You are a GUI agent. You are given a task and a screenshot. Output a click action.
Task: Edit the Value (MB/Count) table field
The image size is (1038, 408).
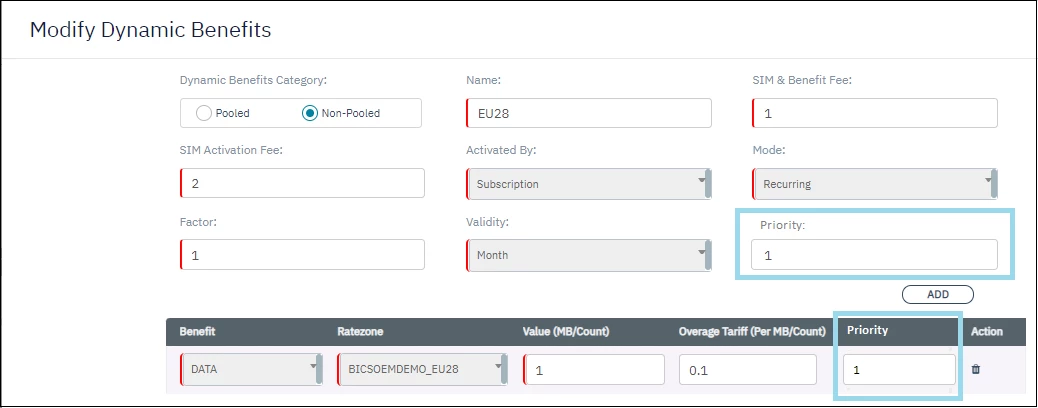click(594, 370)
